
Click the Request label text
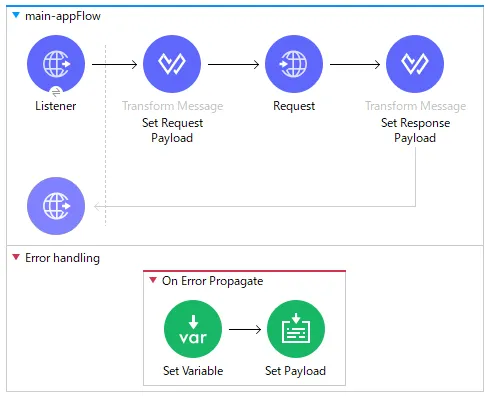tap(294, 106)
